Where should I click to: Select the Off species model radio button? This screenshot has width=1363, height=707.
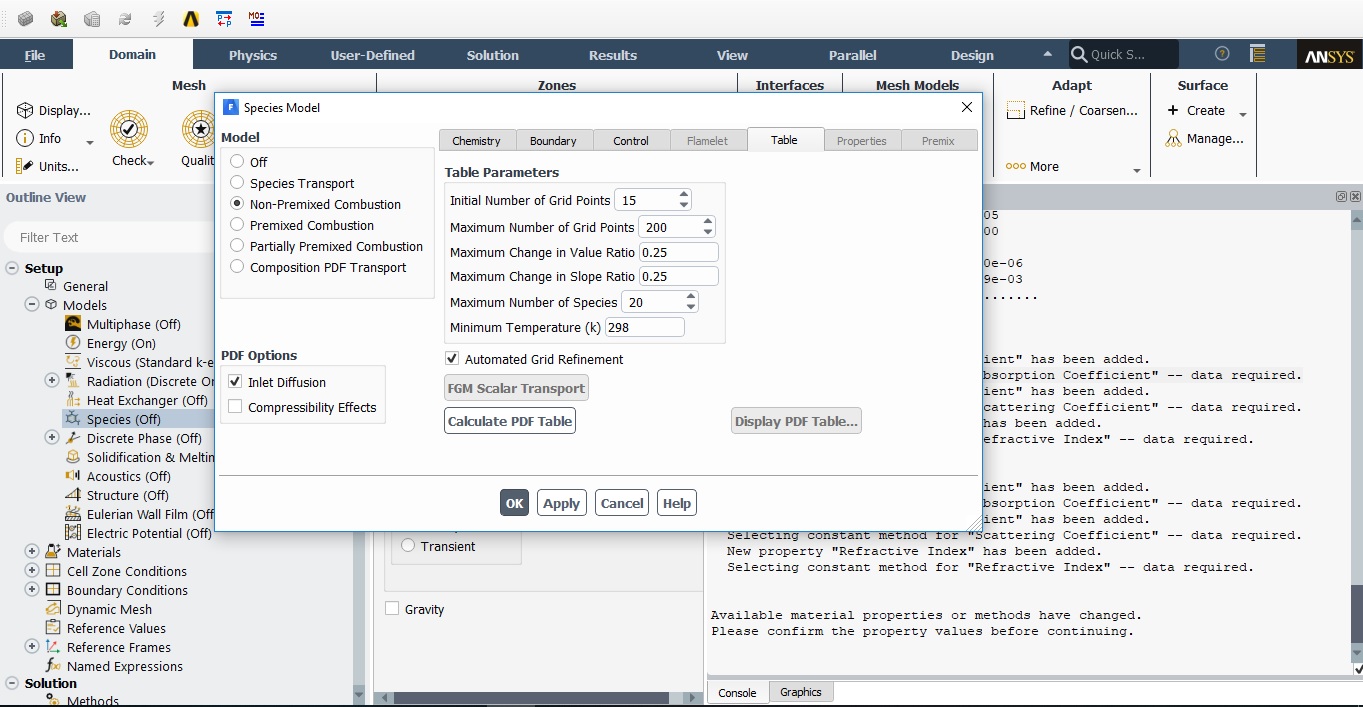(237, 161)
